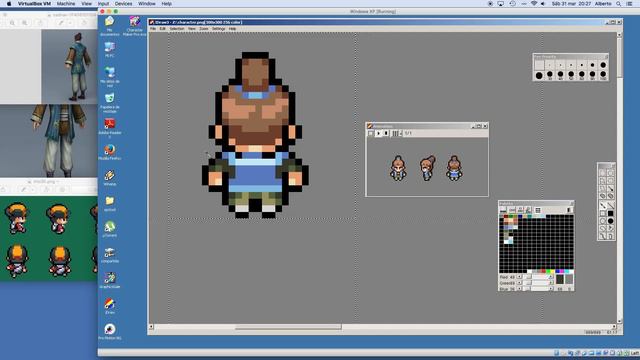640x360 pixels.
Task: Open the Settings menu
Action: (x=218, y=29)
